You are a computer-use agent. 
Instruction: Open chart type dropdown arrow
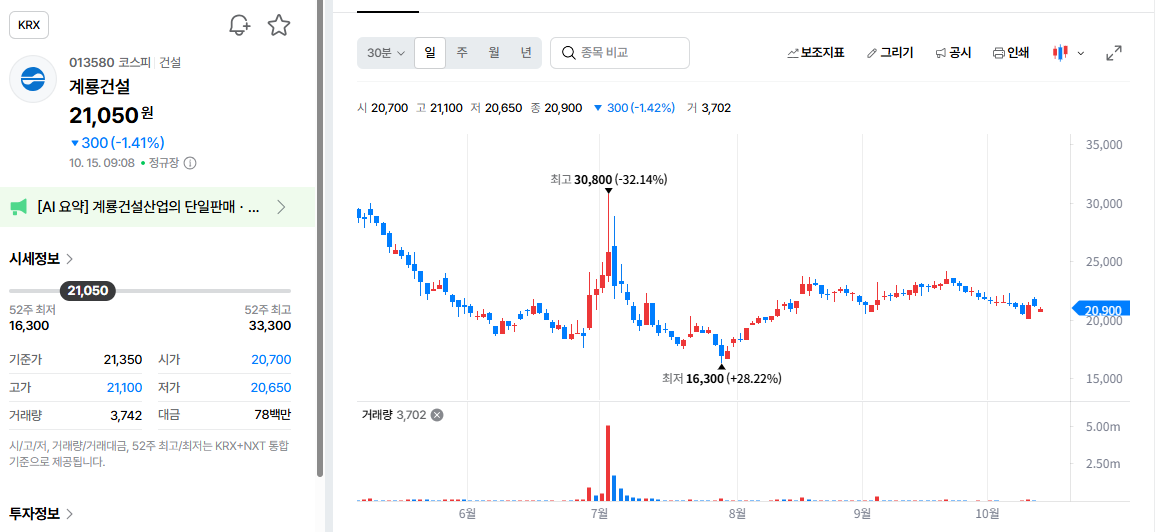click(1081, 53)
